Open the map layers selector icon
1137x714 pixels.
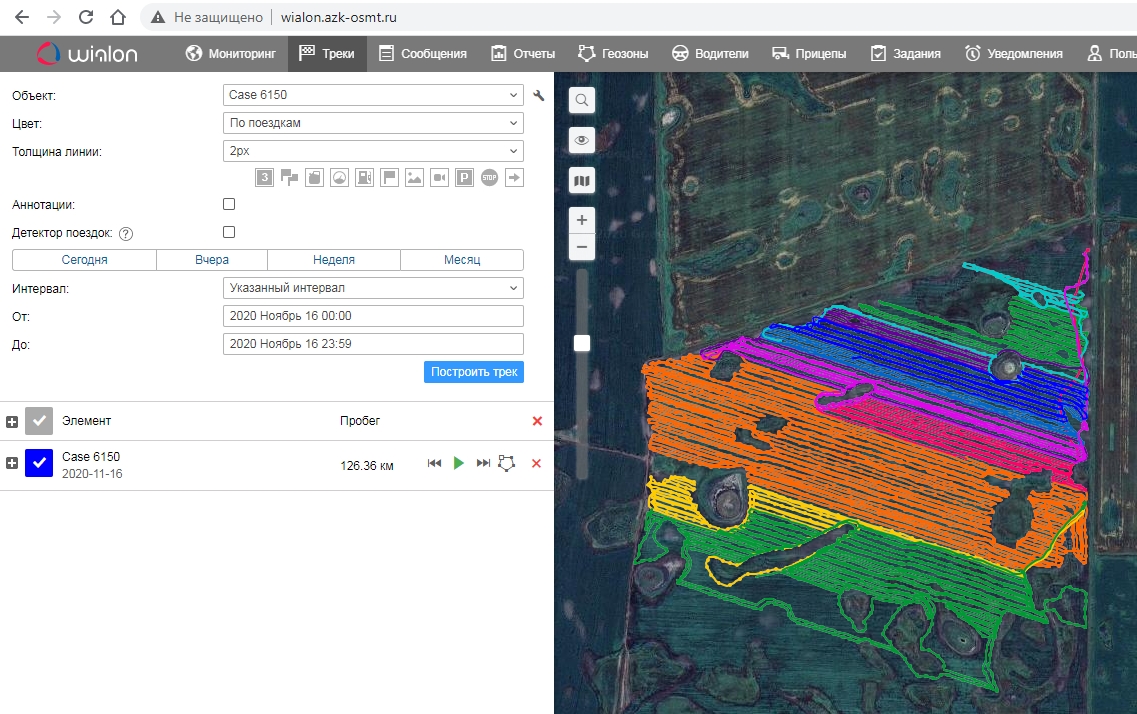(582, 181)
